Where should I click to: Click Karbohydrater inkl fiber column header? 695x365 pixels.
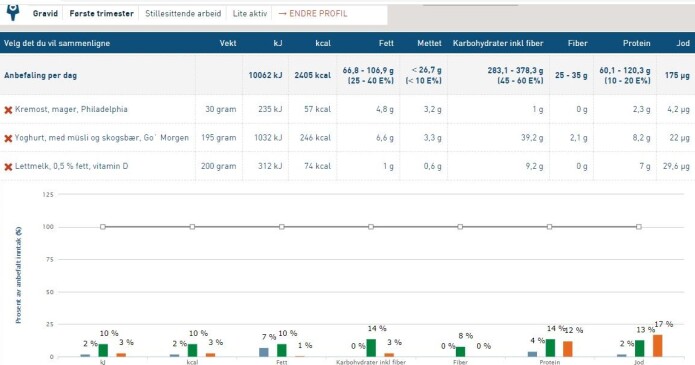tap(498, 43)
